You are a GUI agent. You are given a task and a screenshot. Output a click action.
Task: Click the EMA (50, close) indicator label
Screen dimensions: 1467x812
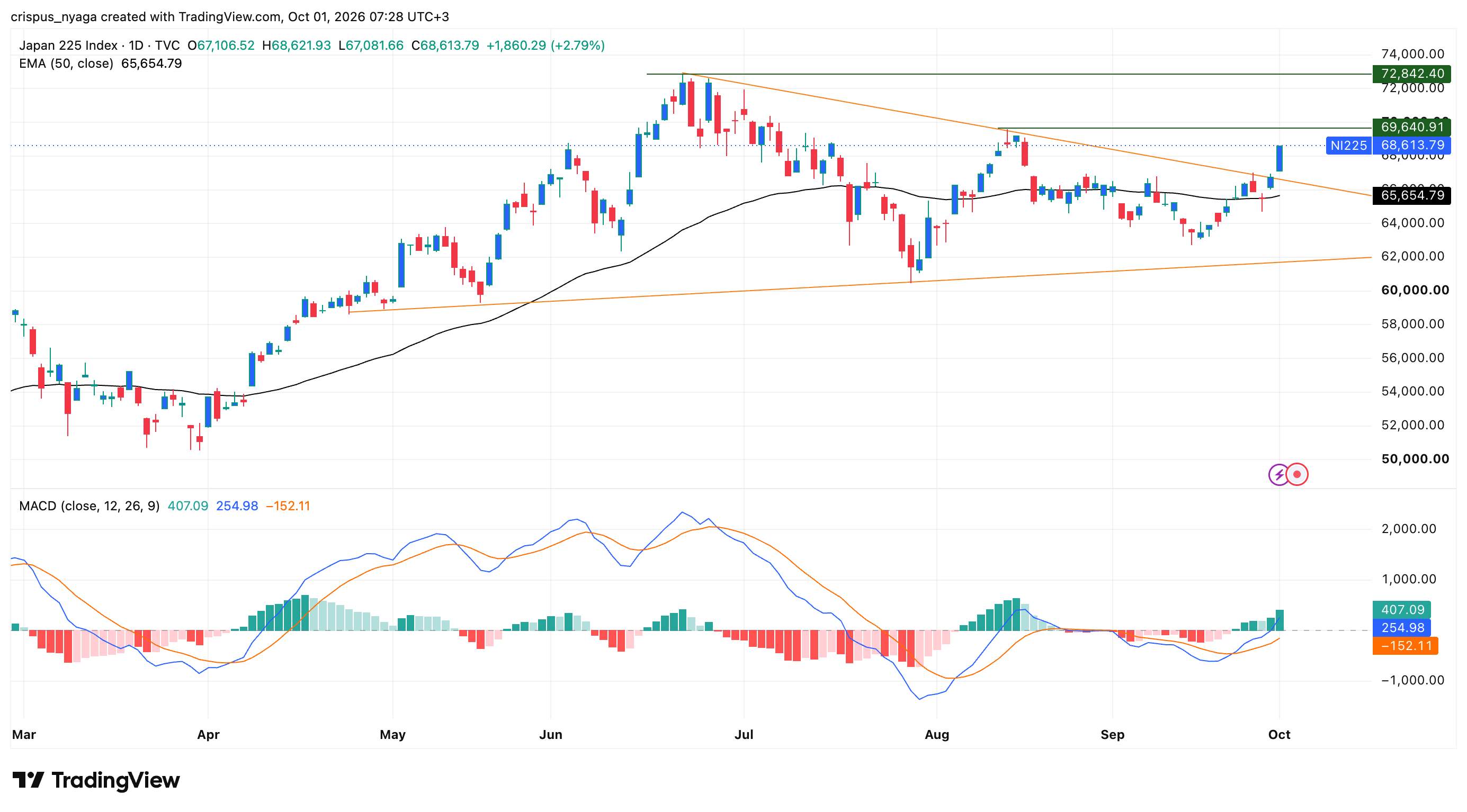[66, 64]
